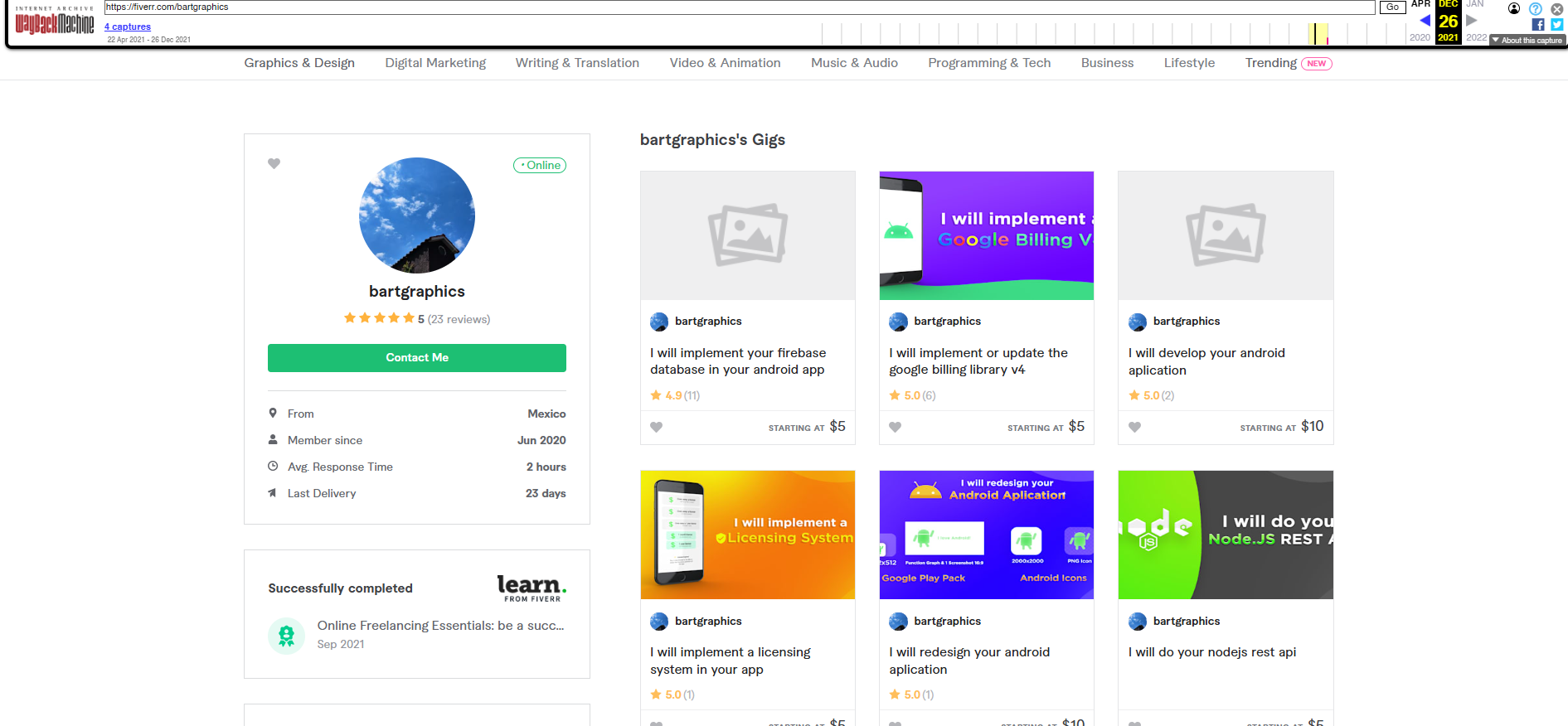Click the Learn from Fiverr logo
The width and height of the screenshot is (1568, 726).
[x=532, y=588]
